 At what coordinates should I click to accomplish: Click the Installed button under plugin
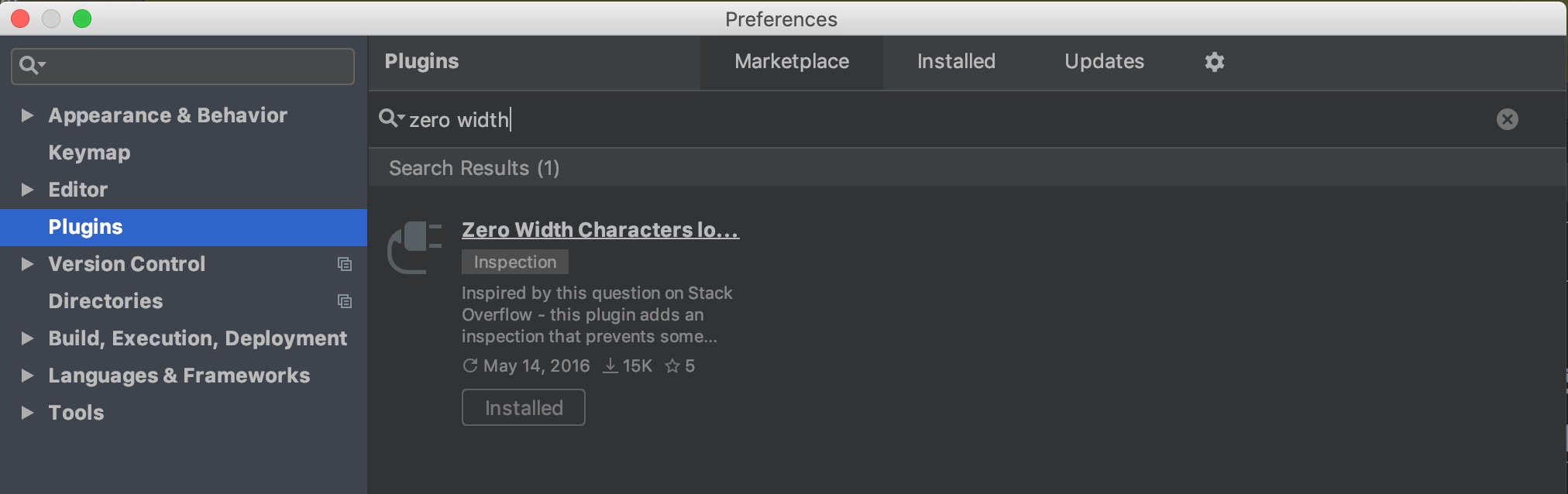pyautogui.click(x=524, y=408)
